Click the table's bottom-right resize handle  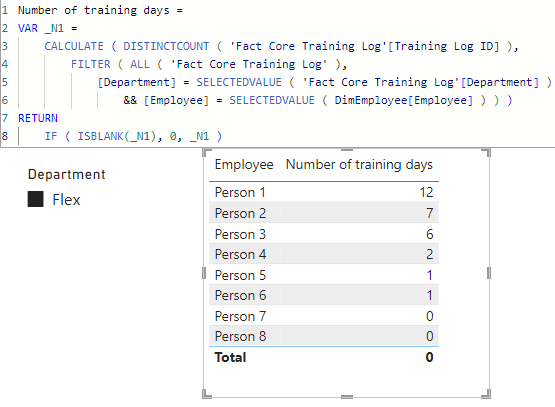[x=487, y=394]
